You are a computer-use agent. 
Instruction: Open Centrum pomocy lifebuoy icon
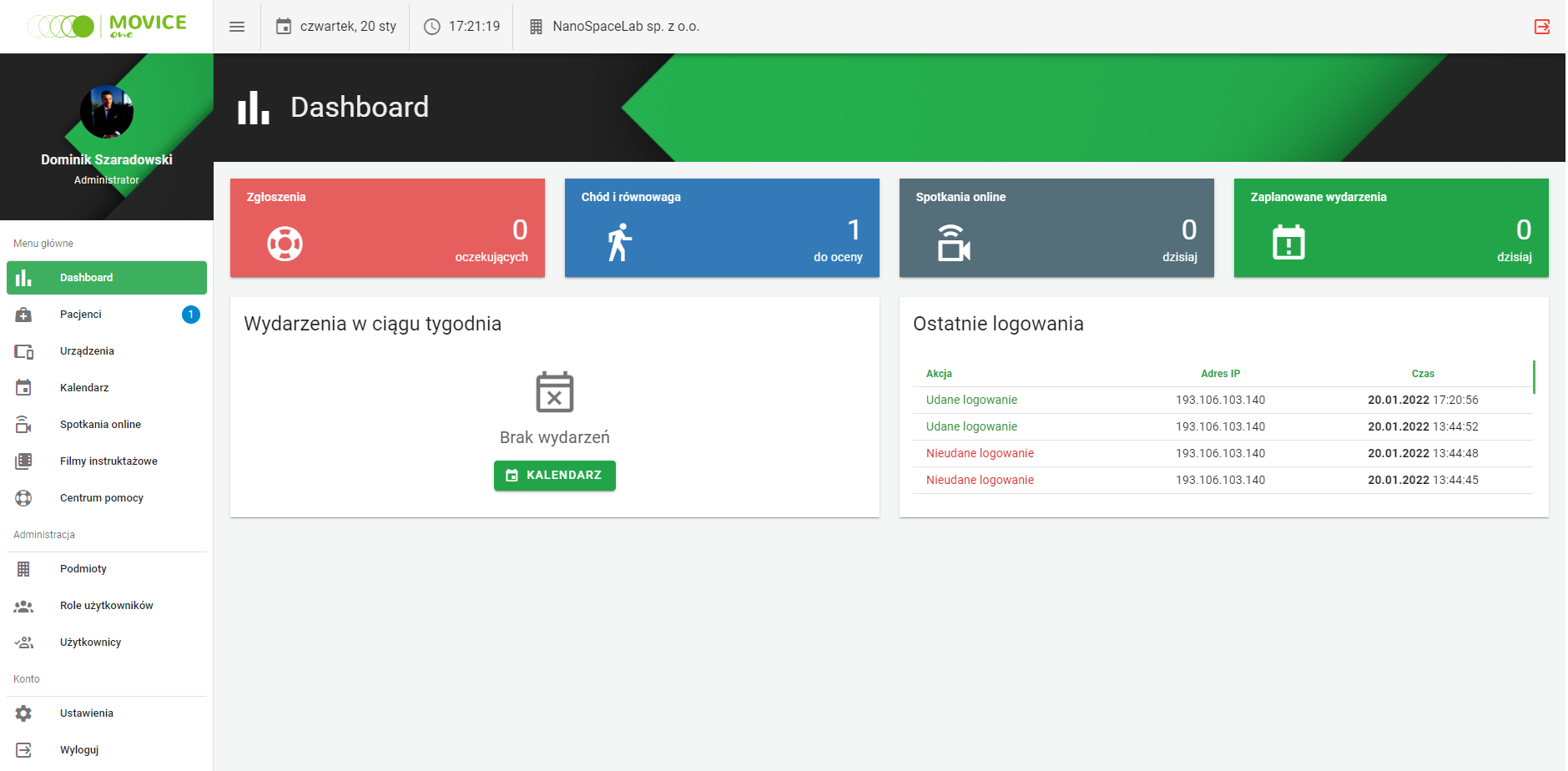point(24,497)
